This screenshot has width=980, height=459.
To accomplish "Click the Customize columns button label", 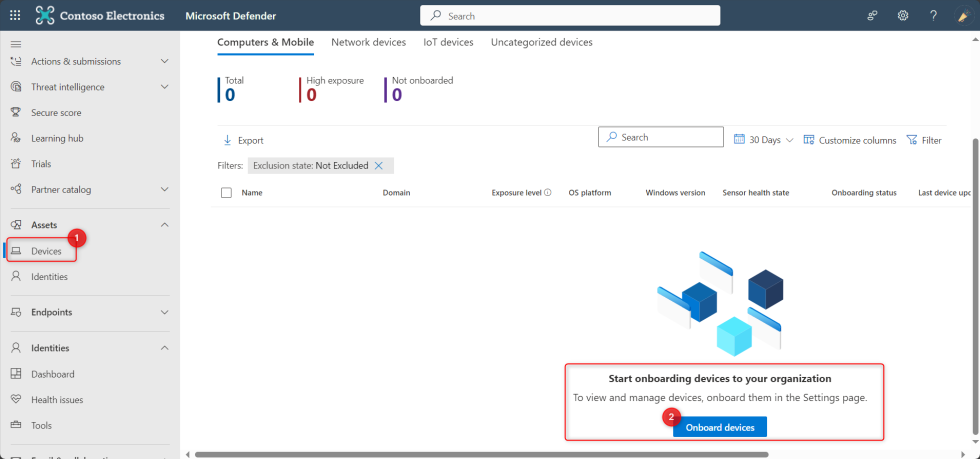I will coord(858,141).
